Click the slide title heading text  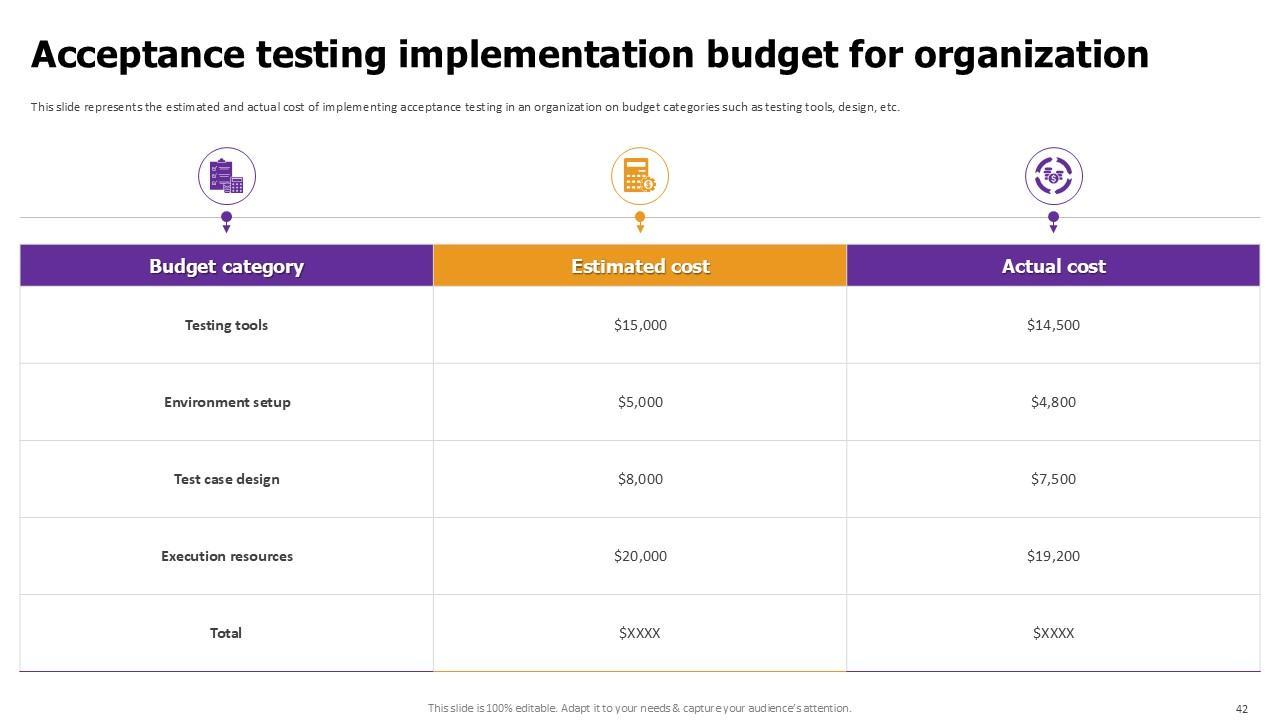point(590,55)
